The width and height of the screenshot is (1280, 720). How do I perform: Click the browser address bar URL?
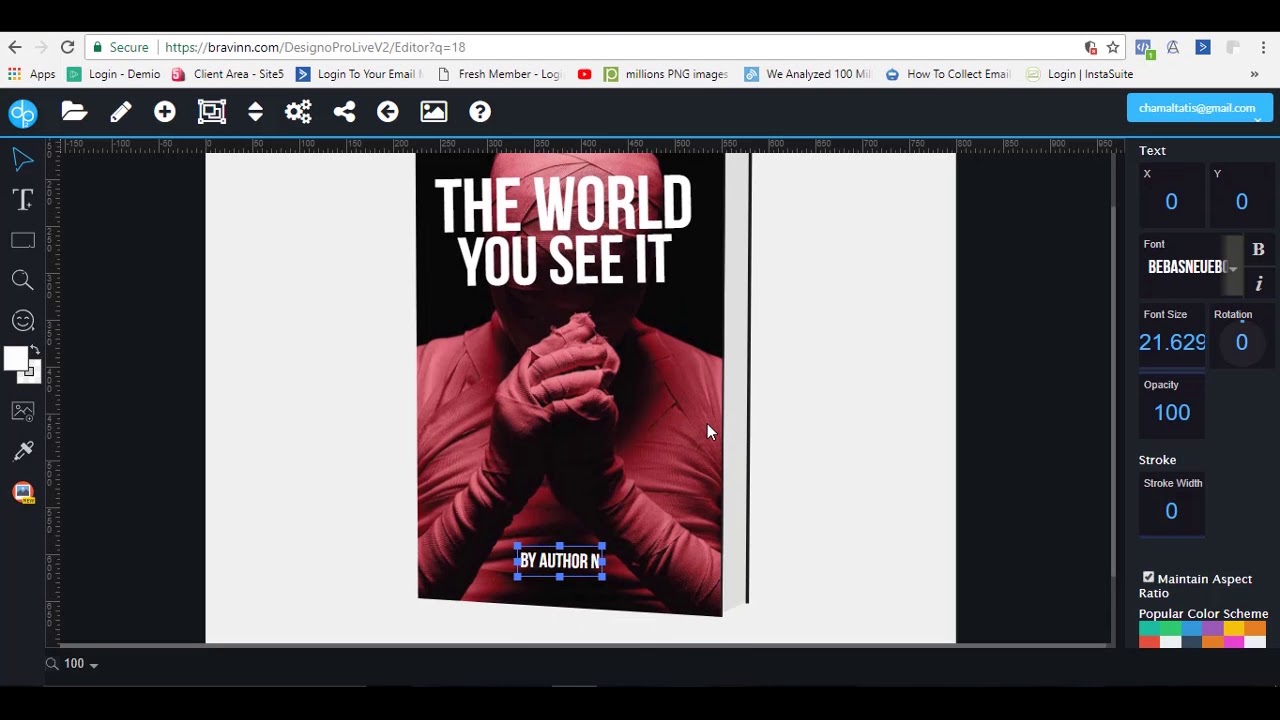(315, 47)
